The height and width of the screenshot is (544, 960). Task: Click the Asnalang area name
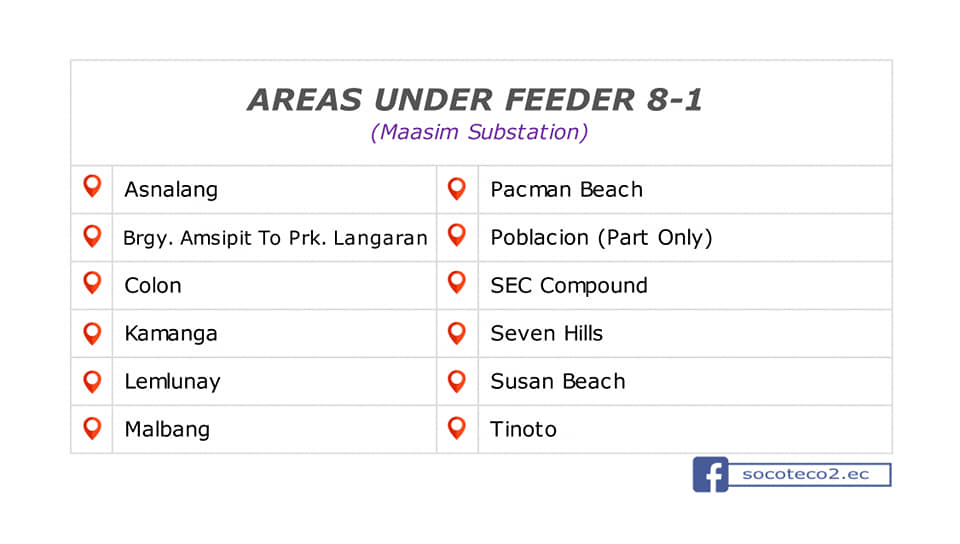pyautogui.click(x=171, y=190)
